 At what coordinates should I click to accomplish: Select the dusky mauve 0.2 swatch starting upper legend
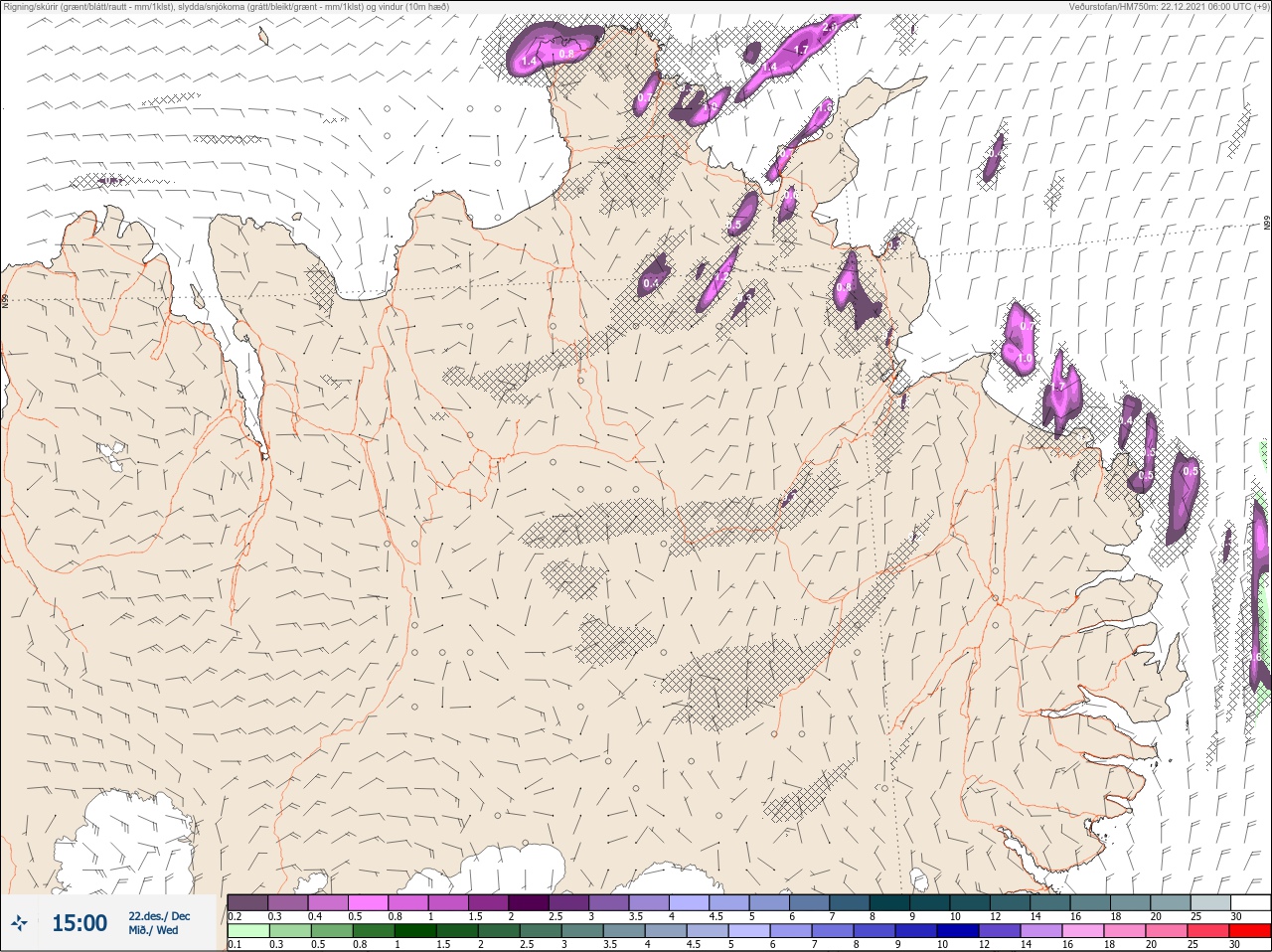point(247,902)
